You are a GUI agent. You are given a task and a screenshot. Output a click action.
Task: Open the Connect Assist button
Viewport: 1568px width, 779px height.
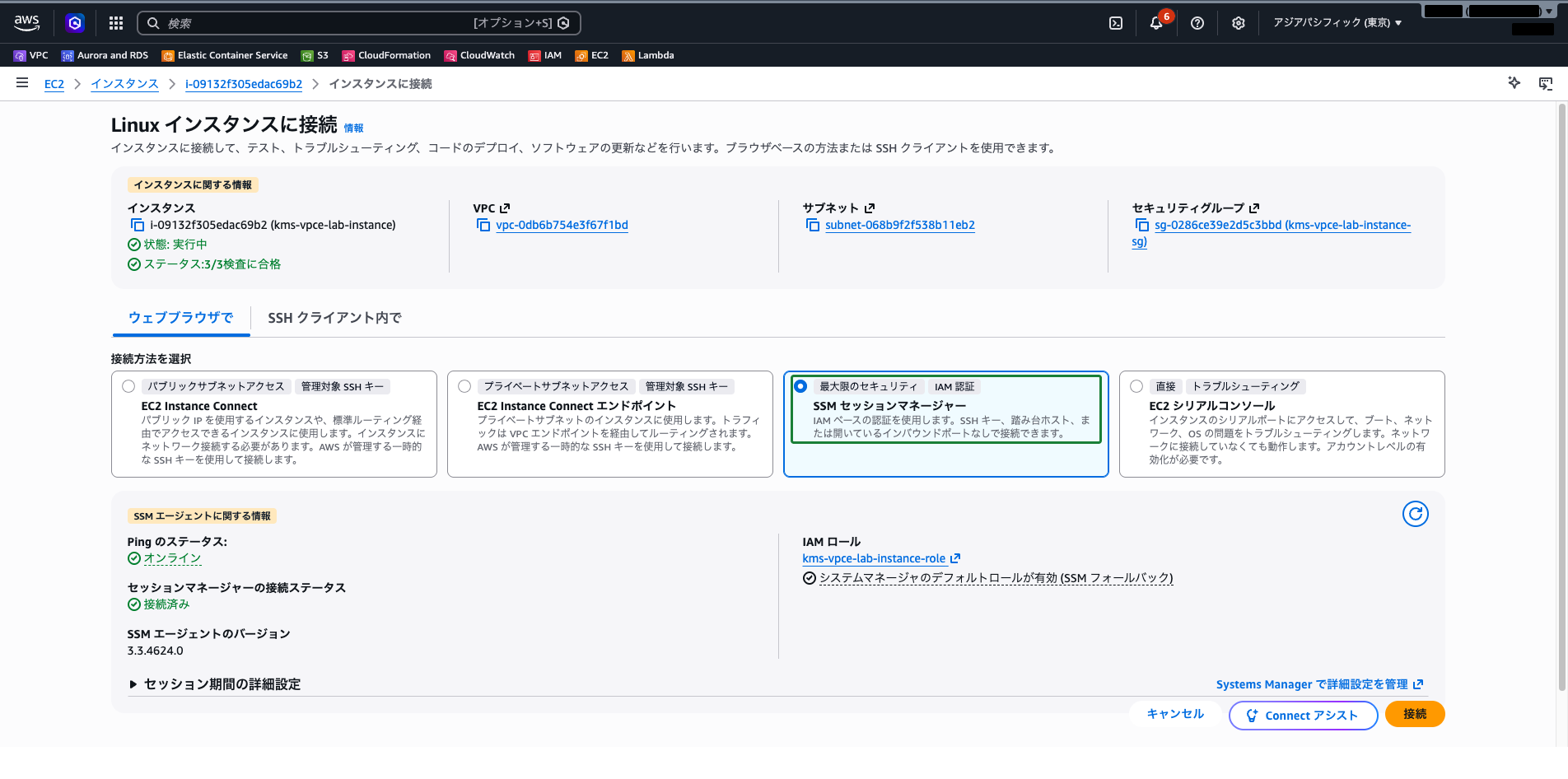(x=1303, y=716)
